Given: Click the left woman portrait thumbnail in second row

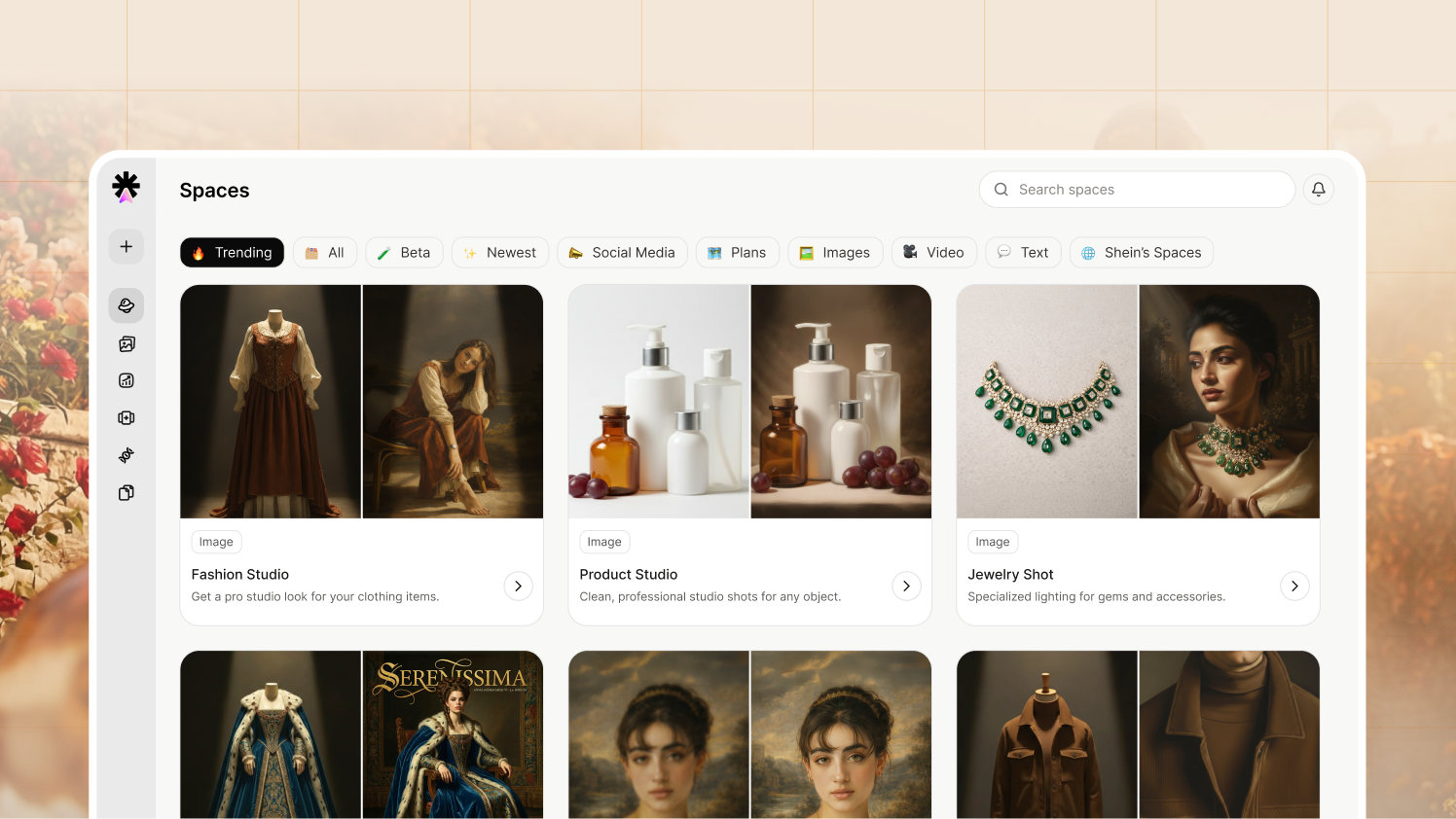Looking at the screenshot, I should coord(659,734).
